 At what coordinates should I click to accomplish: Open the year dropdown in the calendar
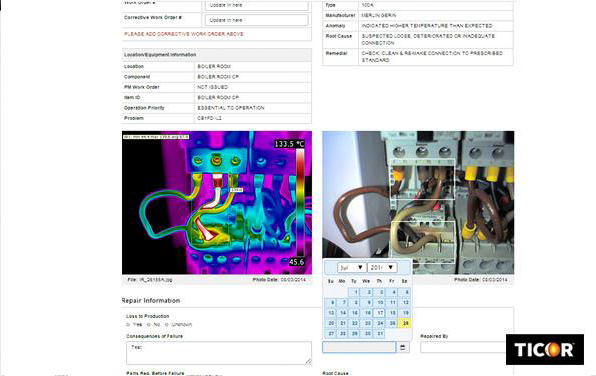(x=382, y=268)
